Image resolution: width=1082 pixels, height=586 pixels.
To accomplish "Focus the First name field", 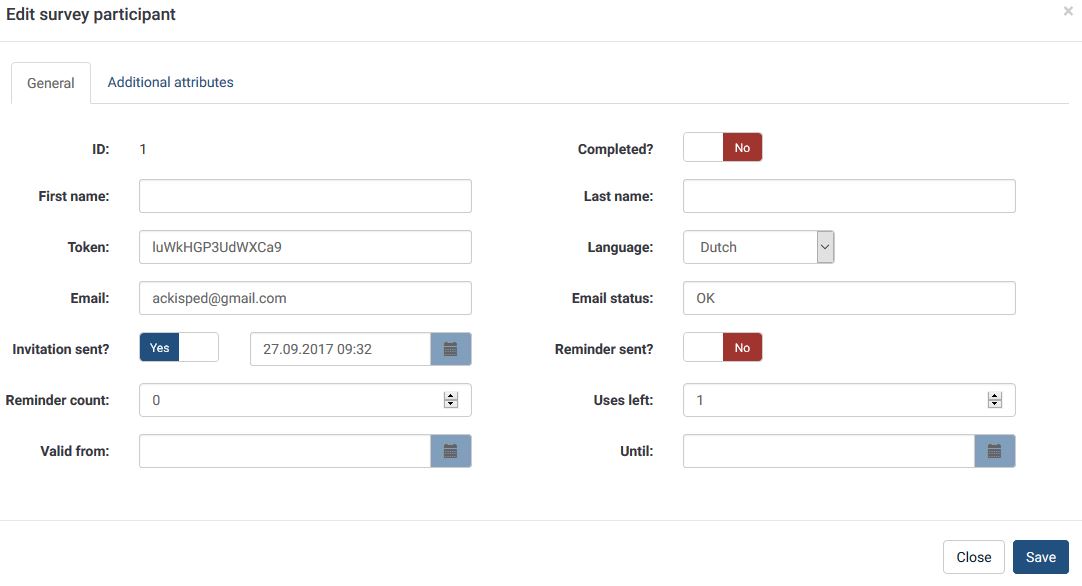I will point(305,196).
